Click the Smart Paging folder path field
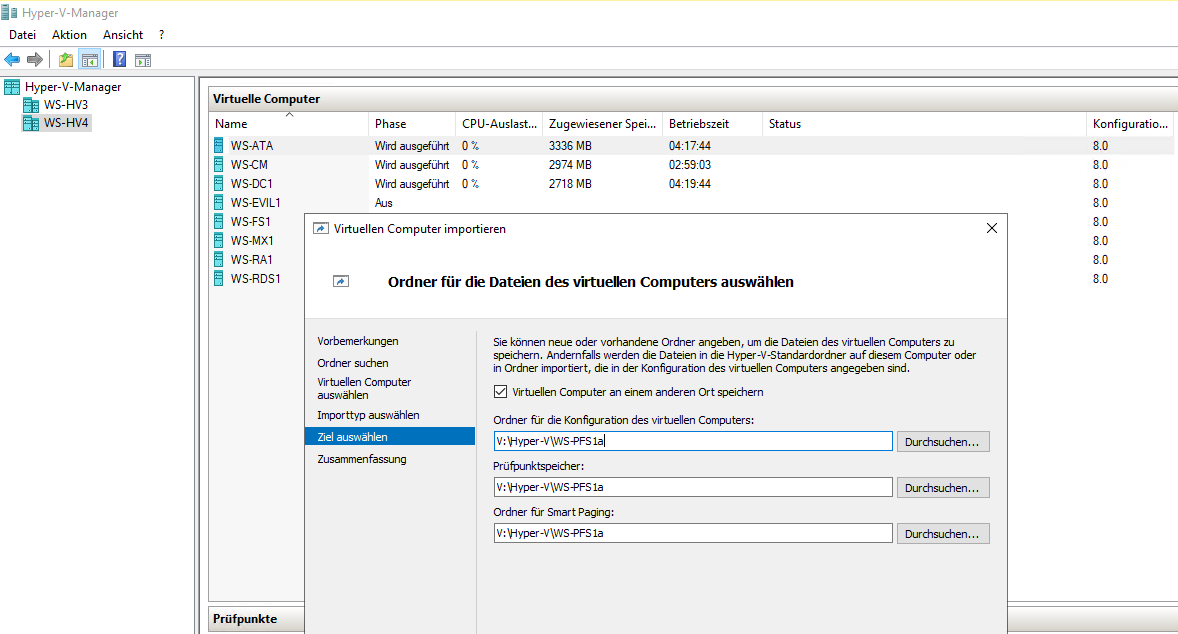Viewport: 1178px width, 634px height. (x=693, y=533)
